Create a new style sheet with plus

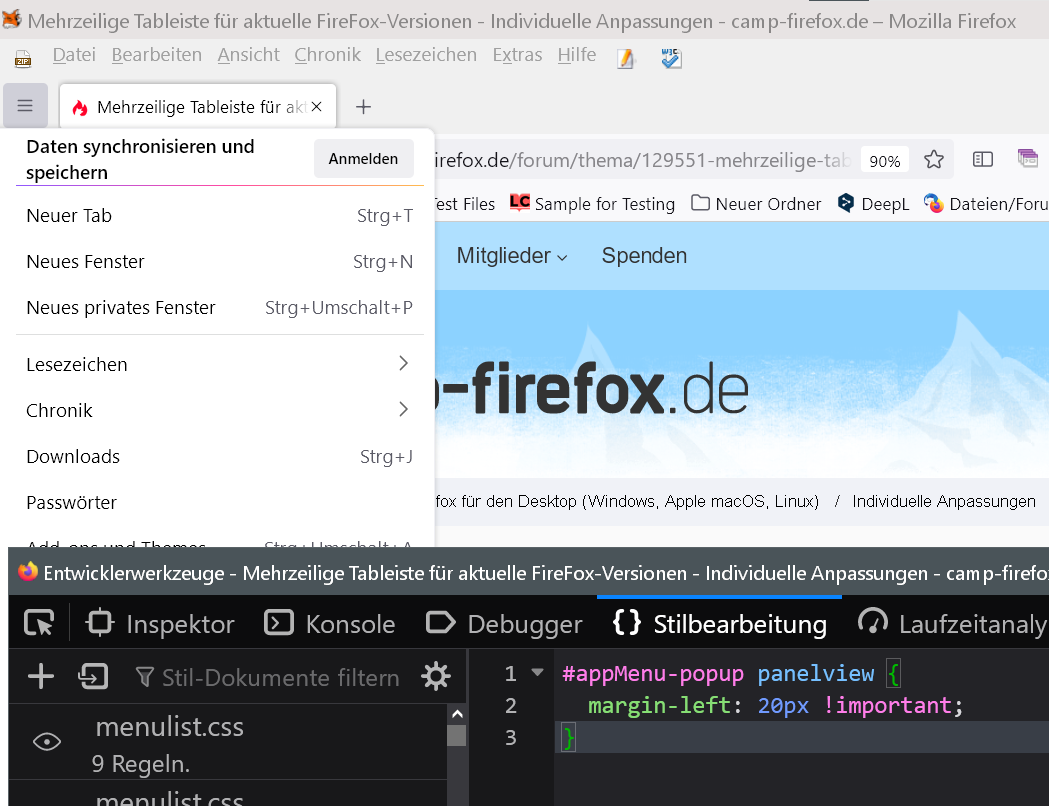(x=41, y=676)
